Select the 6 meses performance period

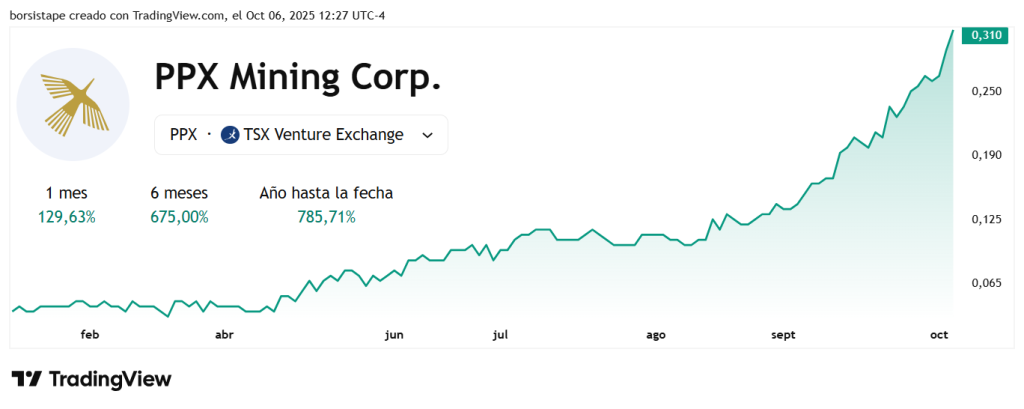(179, 193)
